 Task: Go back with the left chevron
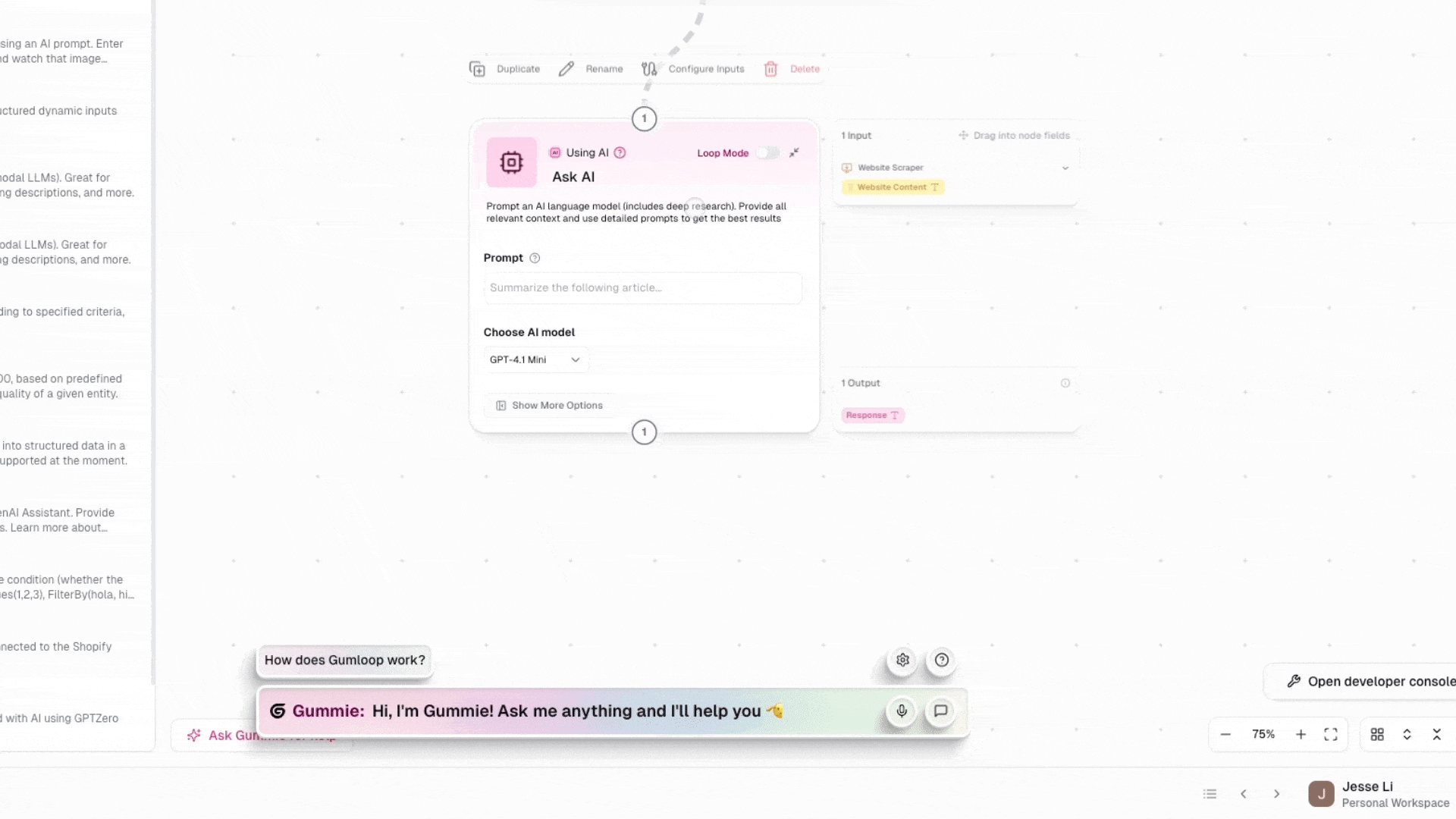click(x=1243, y=794)
